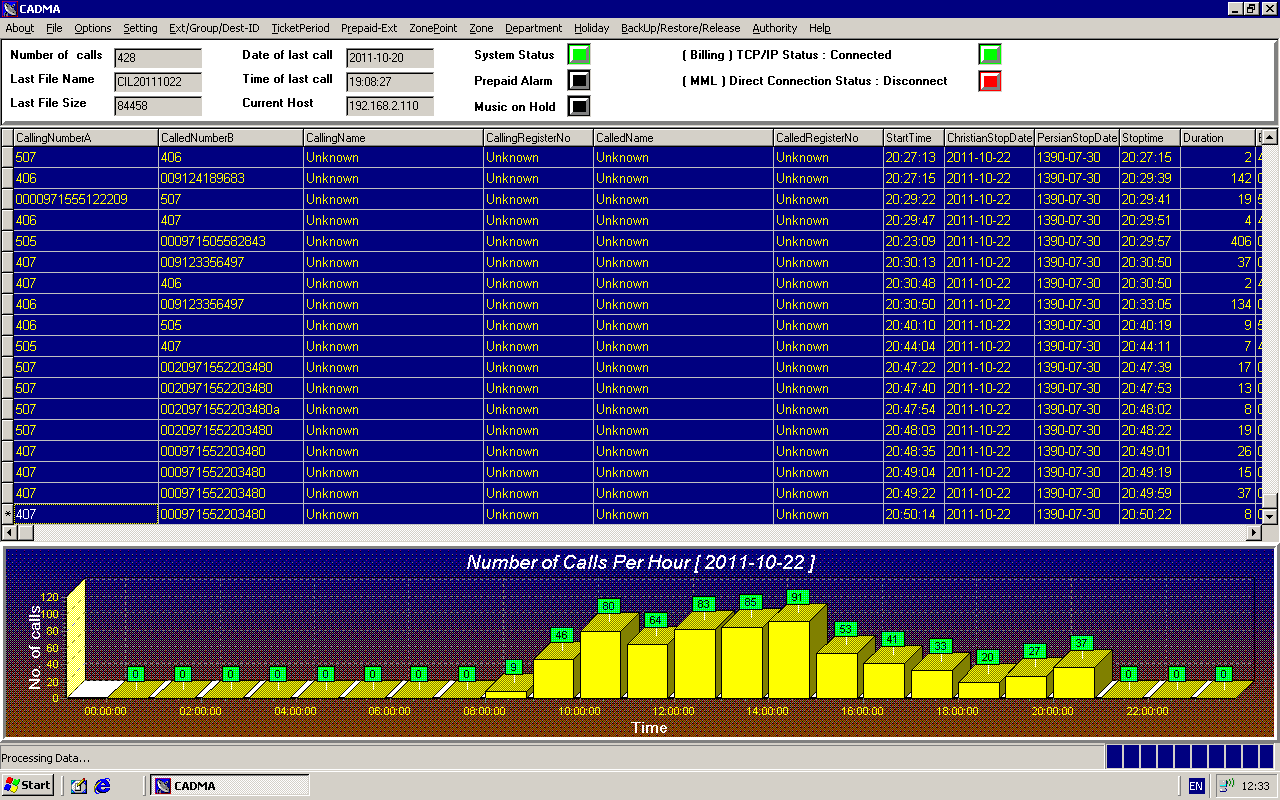
Task: Click the Duration column header
Action: (x=1217, y=138)
